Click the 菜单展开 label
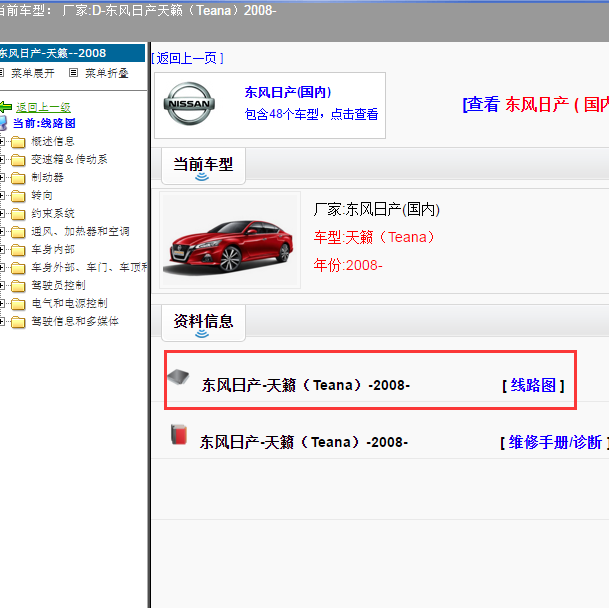Viewport: 609px width, 608px height. [33, 73]
